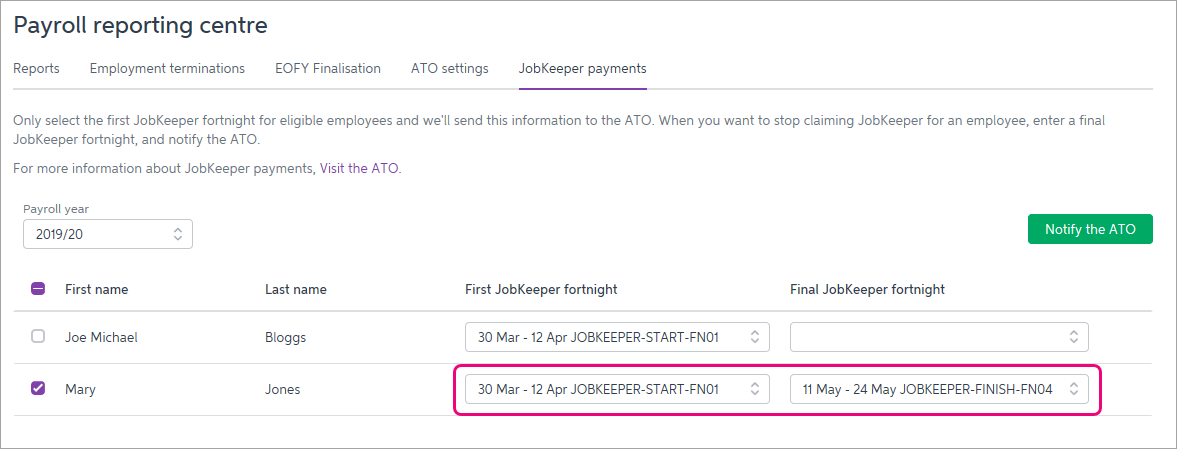
Task: Open Joe Michael's First JobKeeper fortnight dropdown
Action: (x=617, y=337)
